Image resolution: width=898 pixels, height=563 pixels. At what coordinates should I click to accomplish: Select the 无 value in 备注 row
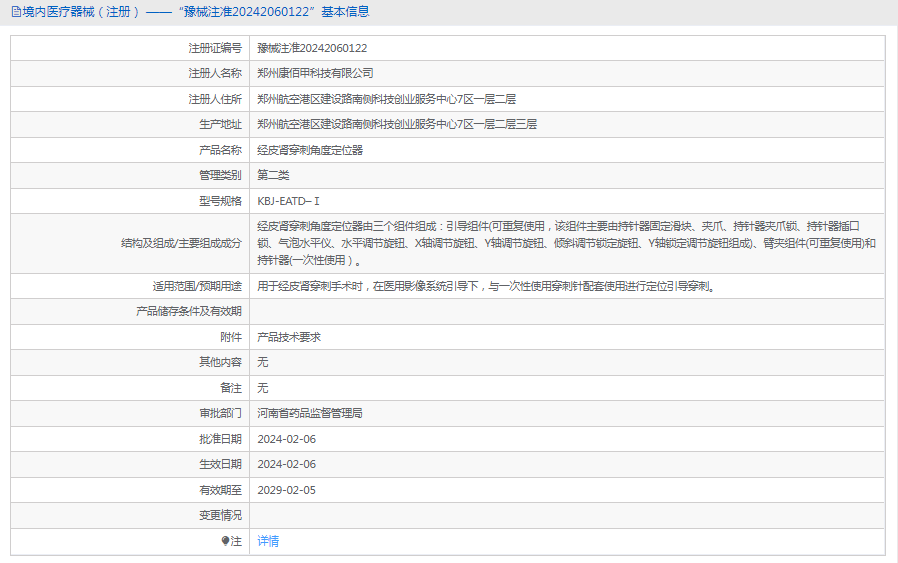(262, 388)
